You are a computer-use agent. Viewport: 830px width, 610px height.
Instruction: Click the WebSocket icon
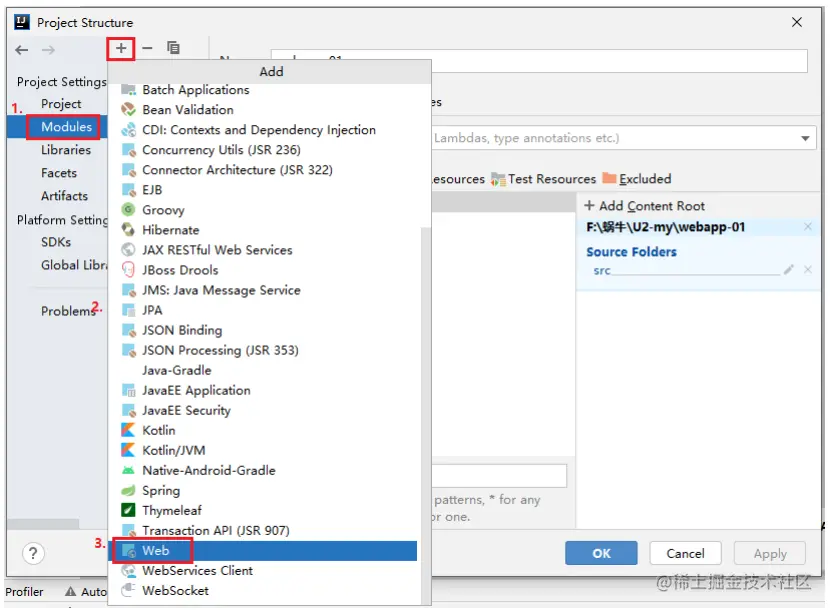pos(129,590)
